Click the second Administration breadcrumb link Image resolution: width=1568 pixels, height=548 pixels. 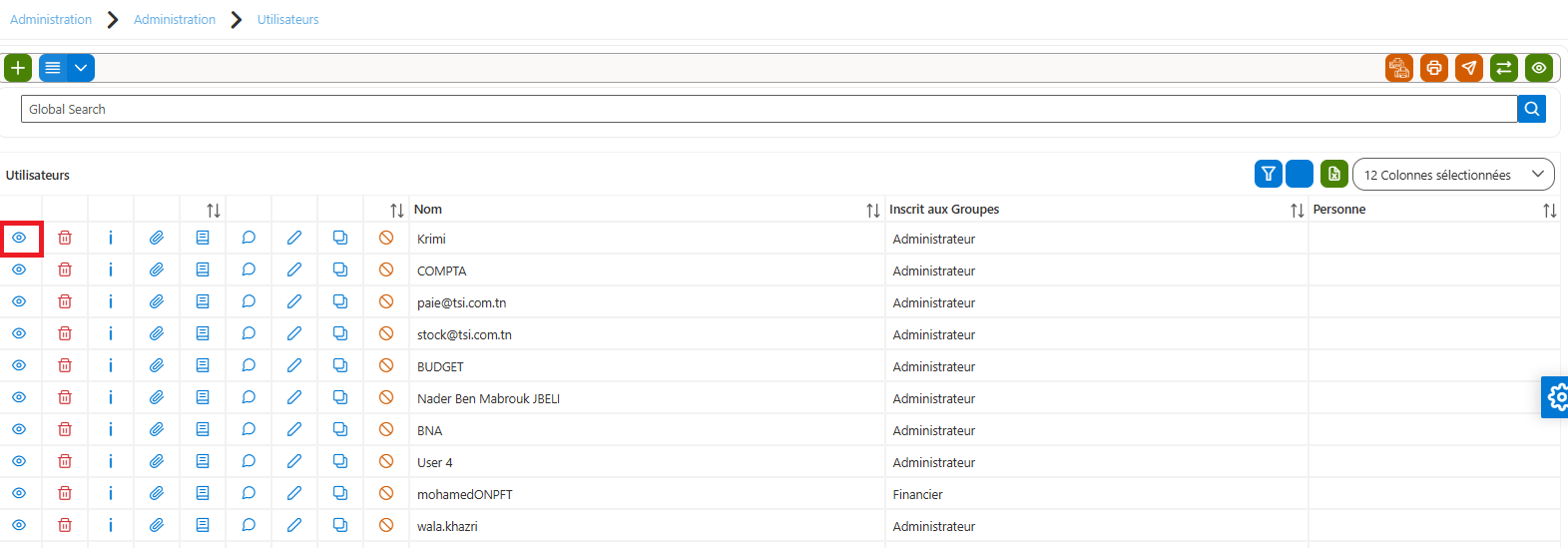(x=175, y=19)
